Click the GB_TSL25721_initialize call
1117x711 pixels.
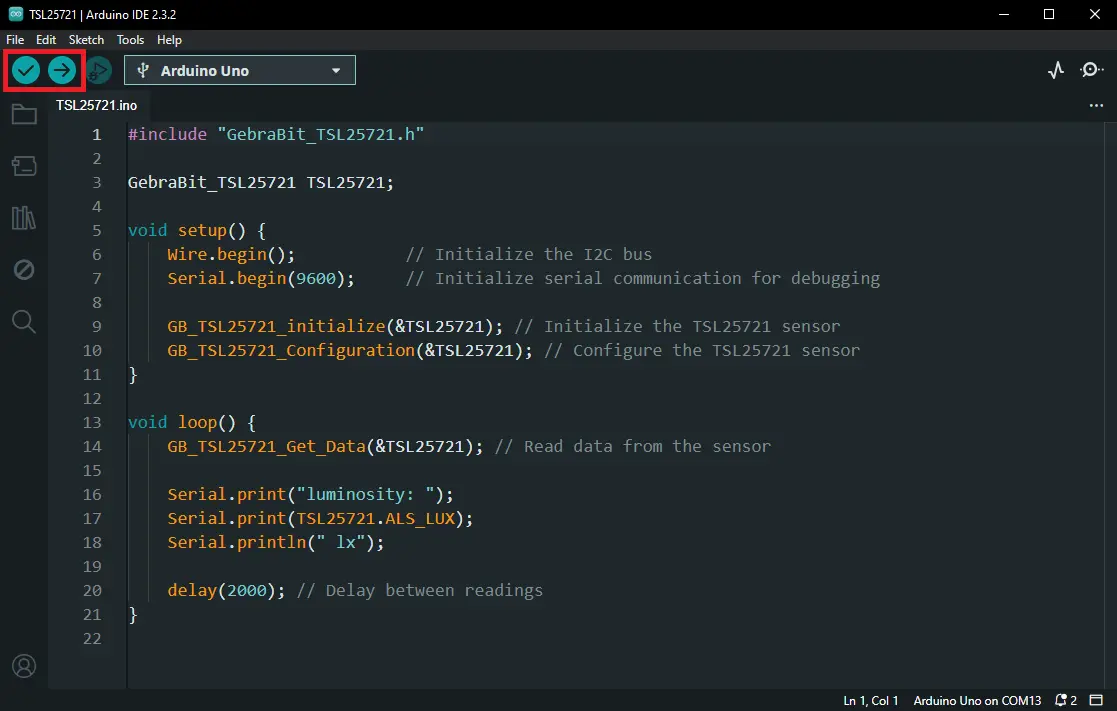click(x=335, y=326)
